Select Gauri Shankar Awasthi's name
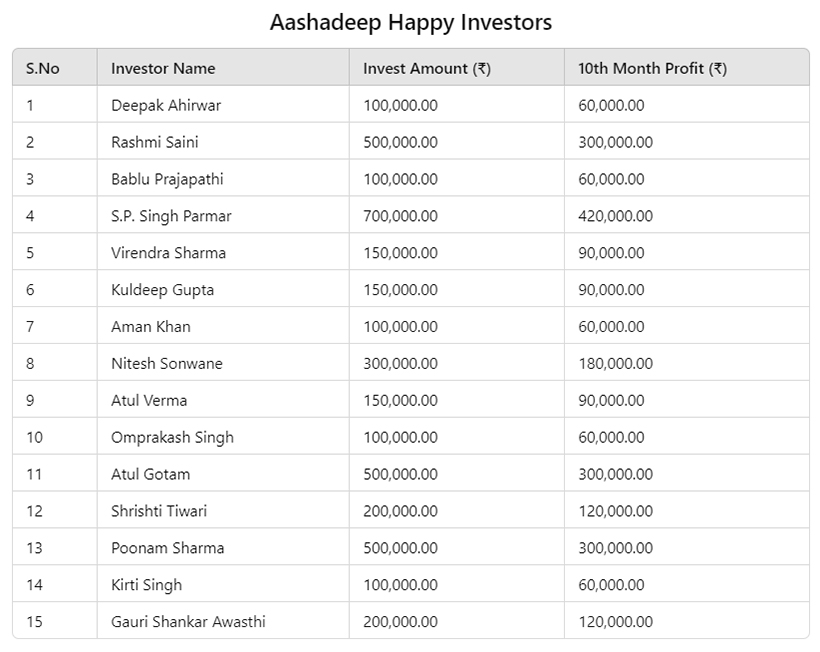820x652 pixels. (x=188, y=622)
